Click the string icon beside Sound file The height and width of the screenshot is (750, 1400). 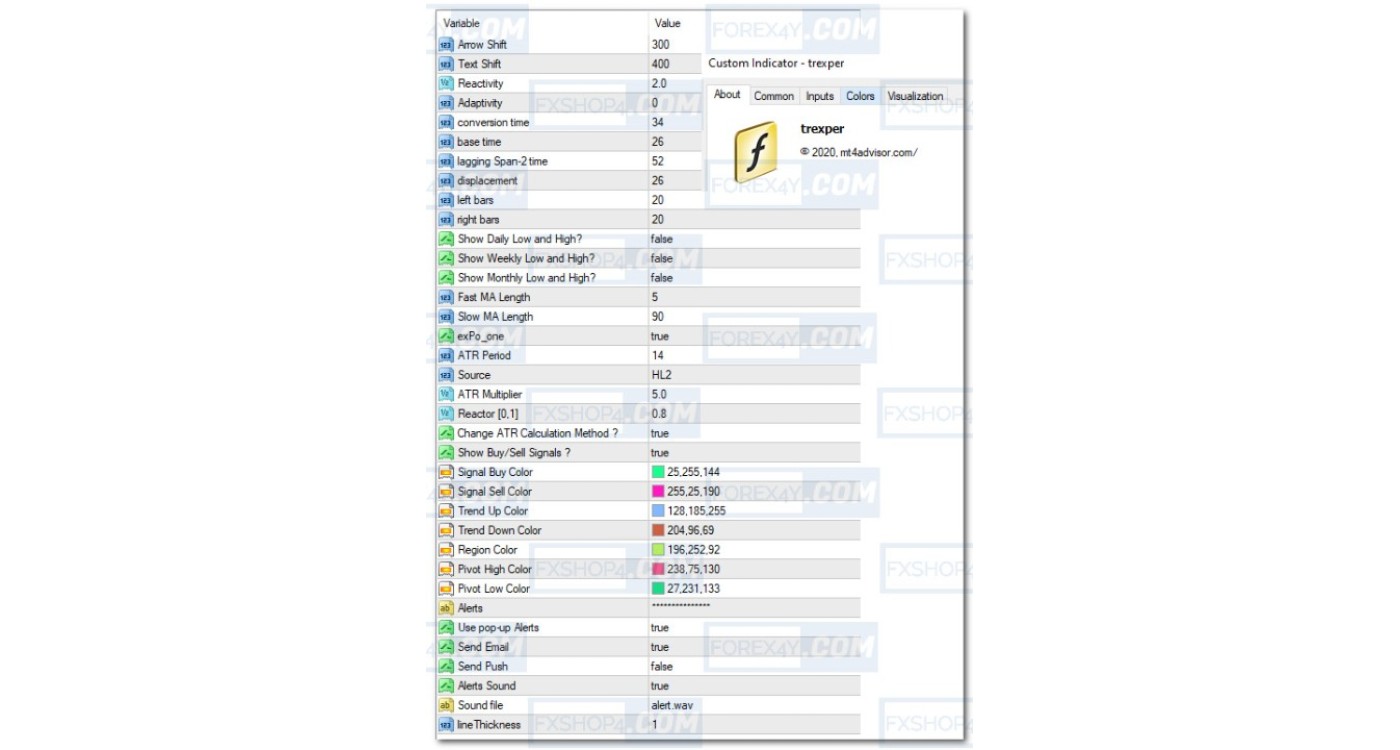pos(446,705)
